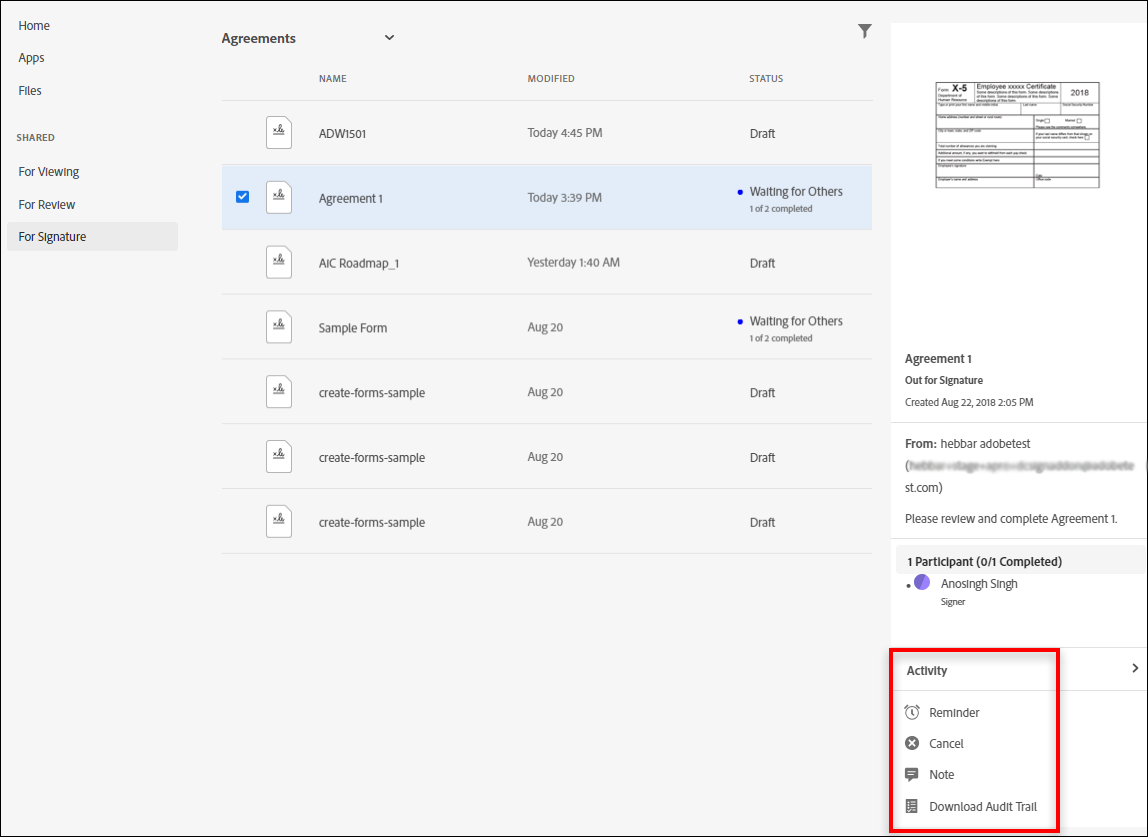Open the For Signature section
Screen dimensions: 1148x837
52,237
